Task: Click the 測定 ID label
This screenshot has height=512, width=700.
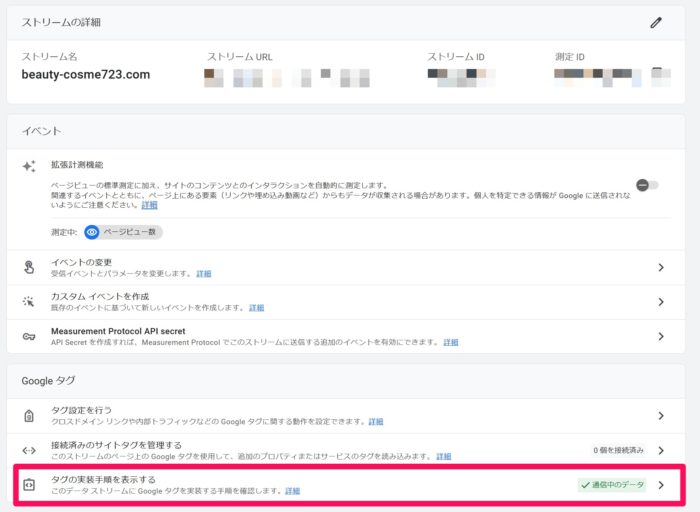Action: tap(570, 57)
